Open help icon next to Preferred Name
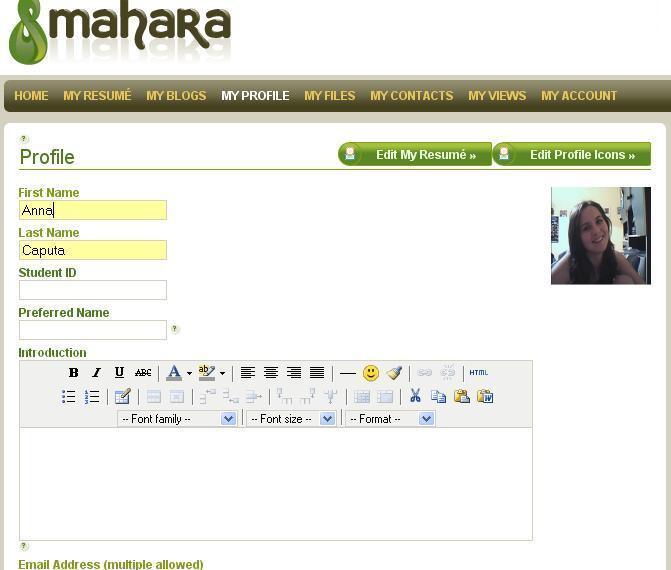The height and width of the screenshot is (570, 671). point(174,329)
